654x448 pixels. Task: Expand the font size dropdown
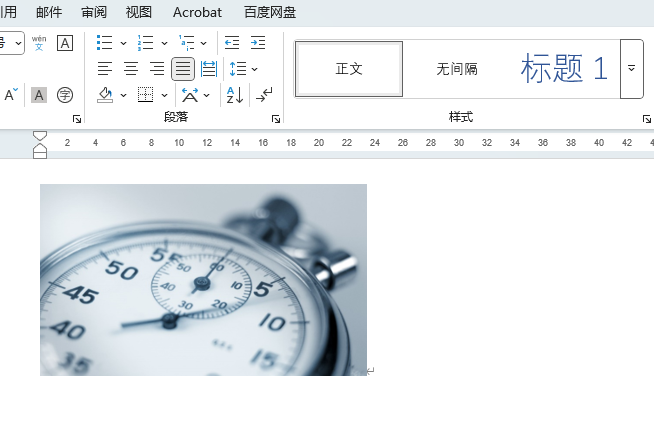tap(18, 43)
